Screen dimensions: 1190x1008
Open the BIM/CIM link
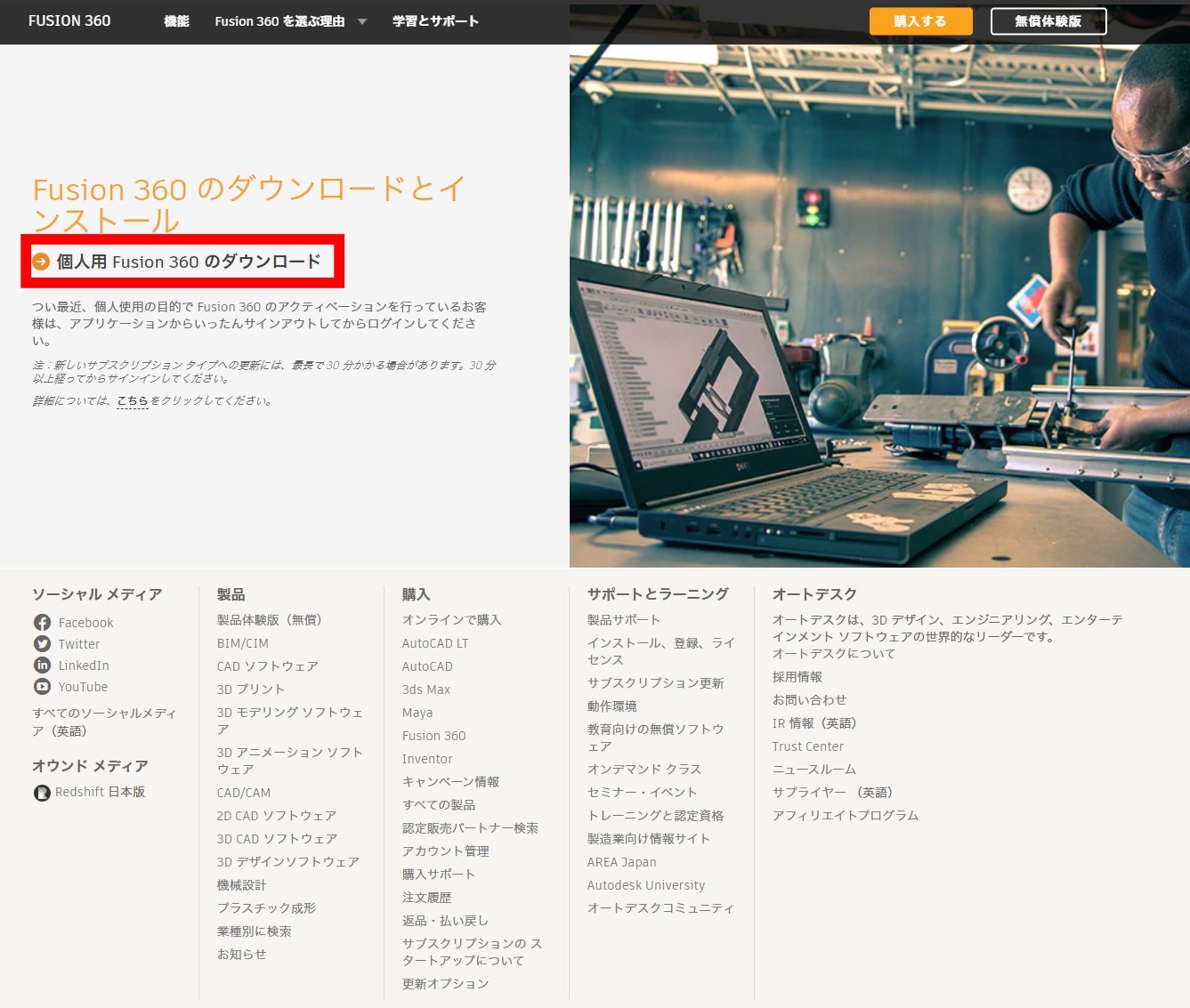click(x=242, y=643)
